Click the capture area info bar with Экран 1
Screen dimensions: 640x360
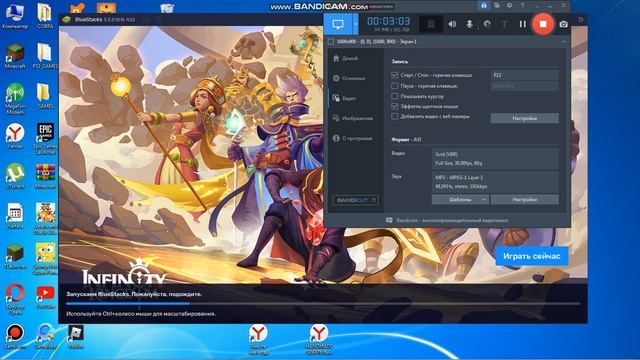coord(447,42)
